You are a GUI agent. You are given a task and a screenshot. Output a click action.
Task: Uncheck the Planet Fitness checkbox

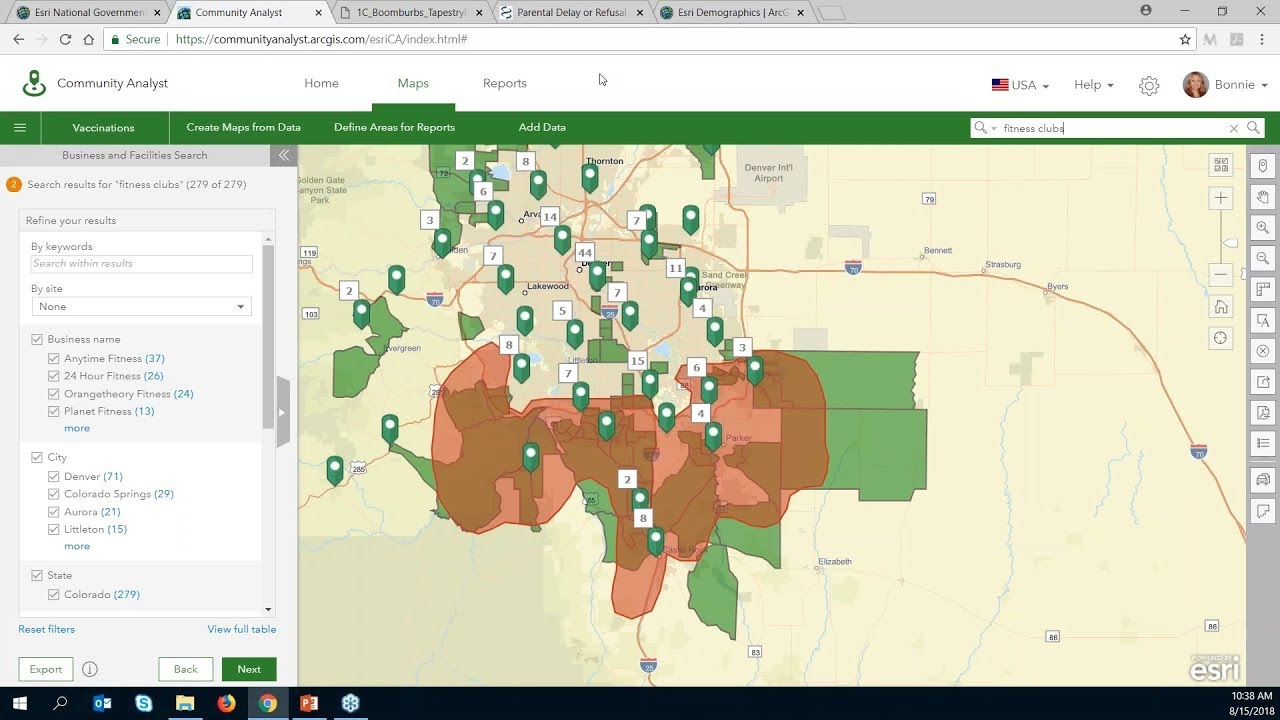pyautogui.click(x=54, y=411)
